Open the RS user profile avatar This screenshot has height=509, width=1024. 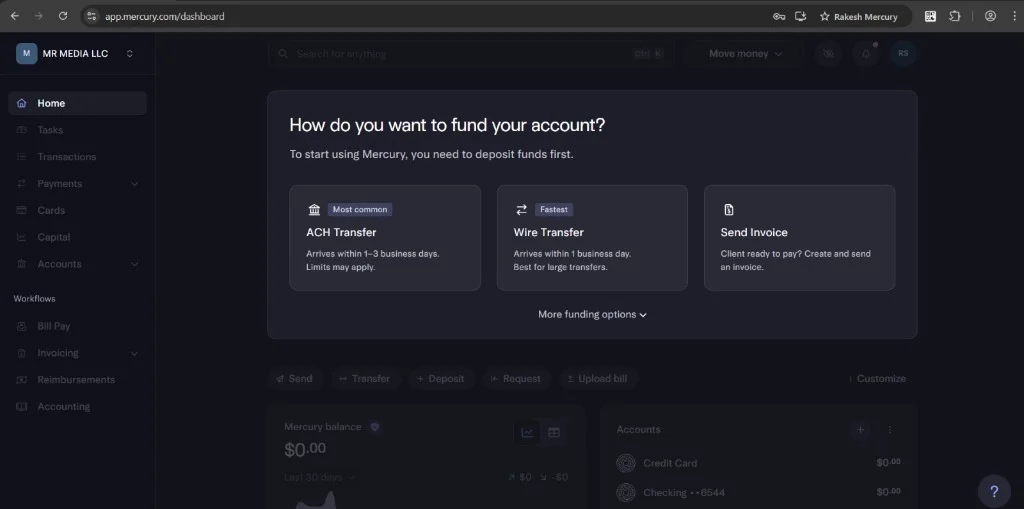tap(903, 54)
